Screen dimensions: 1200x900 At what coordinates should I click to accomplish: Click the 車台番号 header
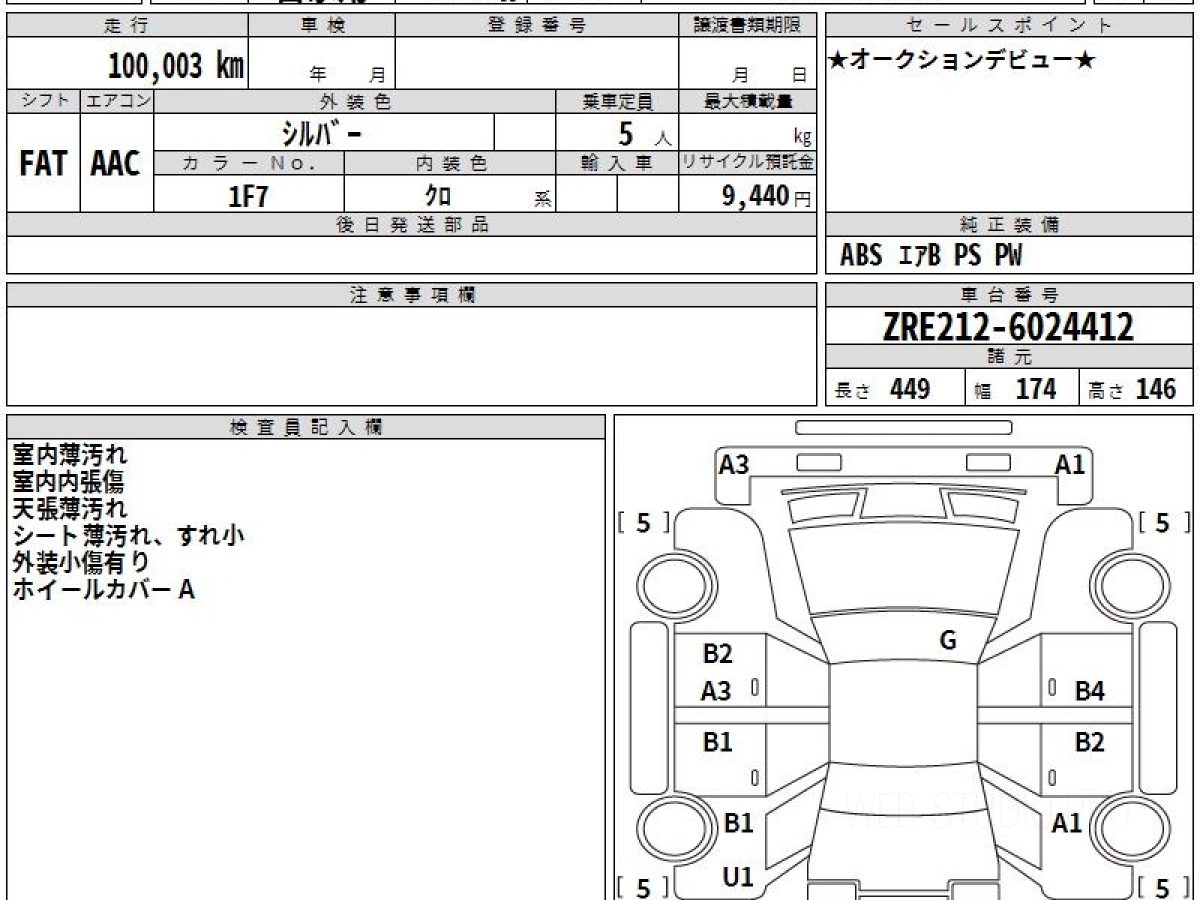tap(1010, 295)
